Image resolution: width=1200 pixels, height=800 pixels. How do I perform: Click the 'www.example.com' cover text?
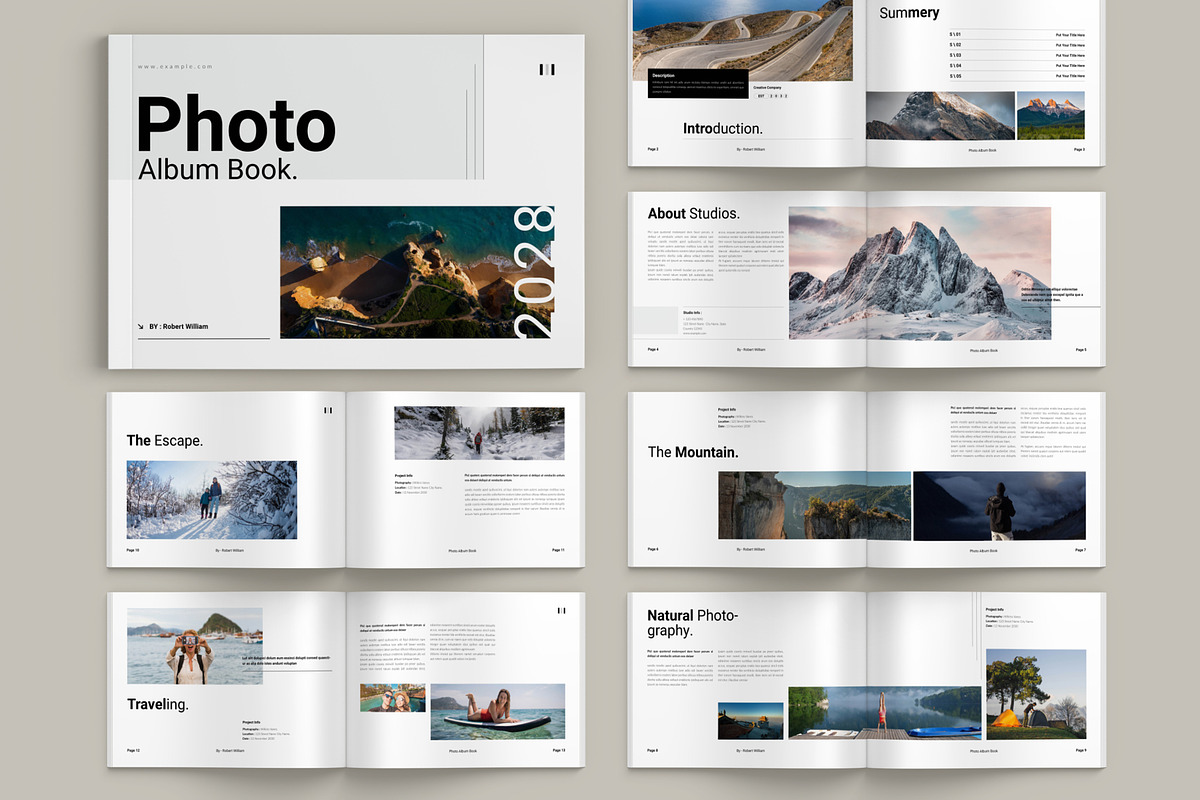[x=175, y=67]
